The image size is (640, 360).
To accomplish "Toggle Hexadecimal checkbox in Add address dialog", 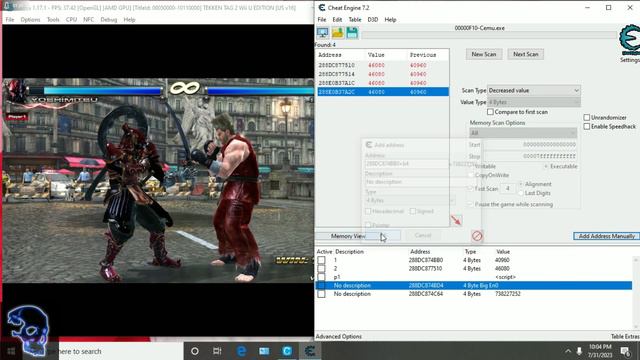I will point(368,211).
